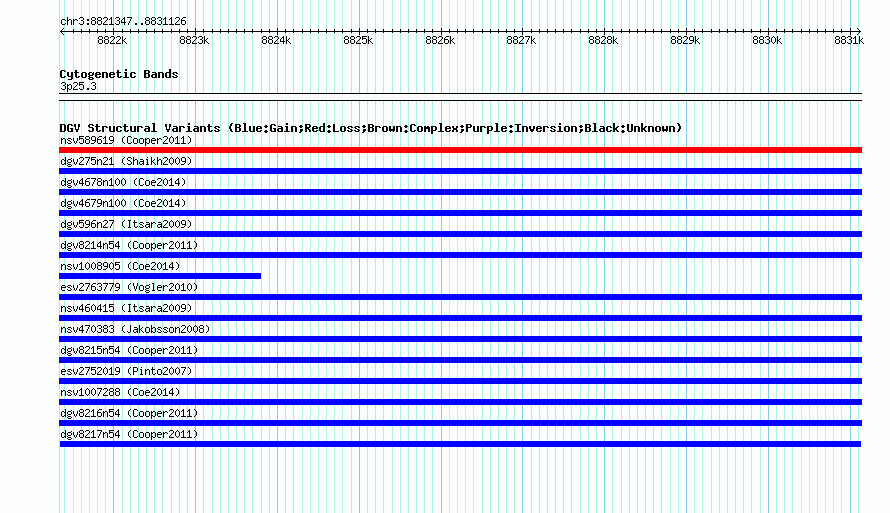This screenshot has width=890, height=513.
Task: Open the nsv1007288 (Coe2014) label
Action: (120, 392)
